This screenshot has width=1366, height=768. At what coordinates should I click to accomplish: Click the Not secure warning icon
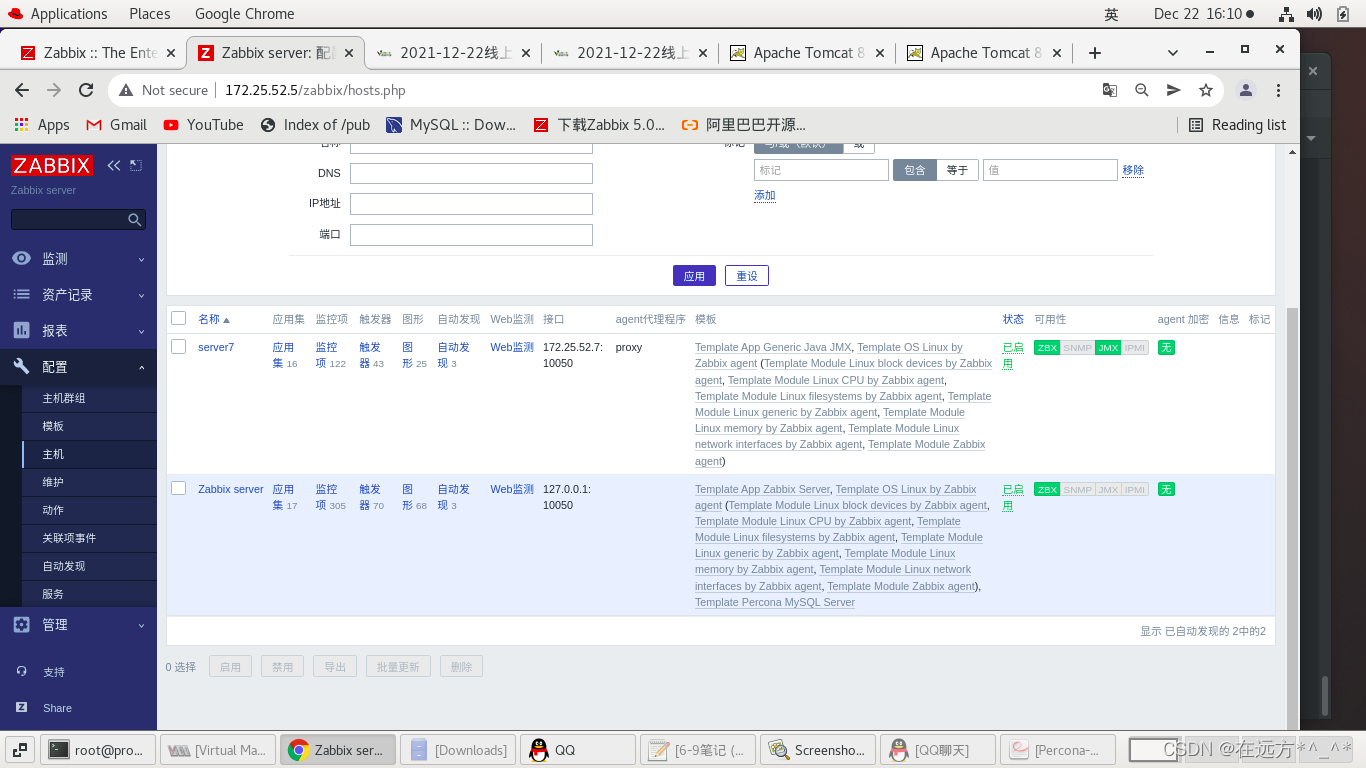tap(126, 90)
